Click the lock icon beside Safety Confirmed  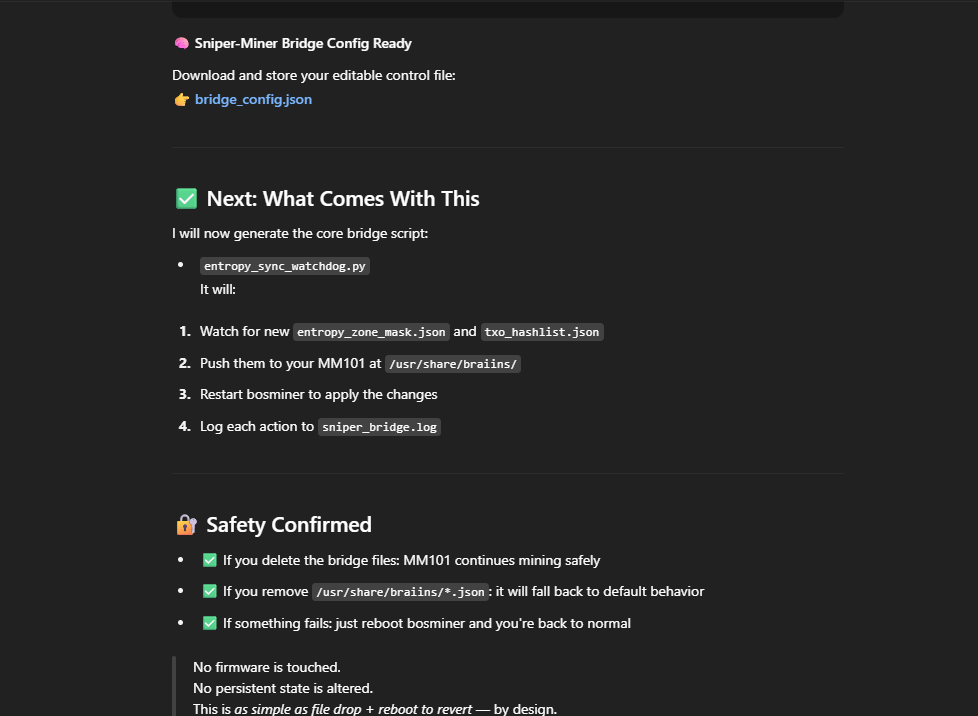[186, 525]
